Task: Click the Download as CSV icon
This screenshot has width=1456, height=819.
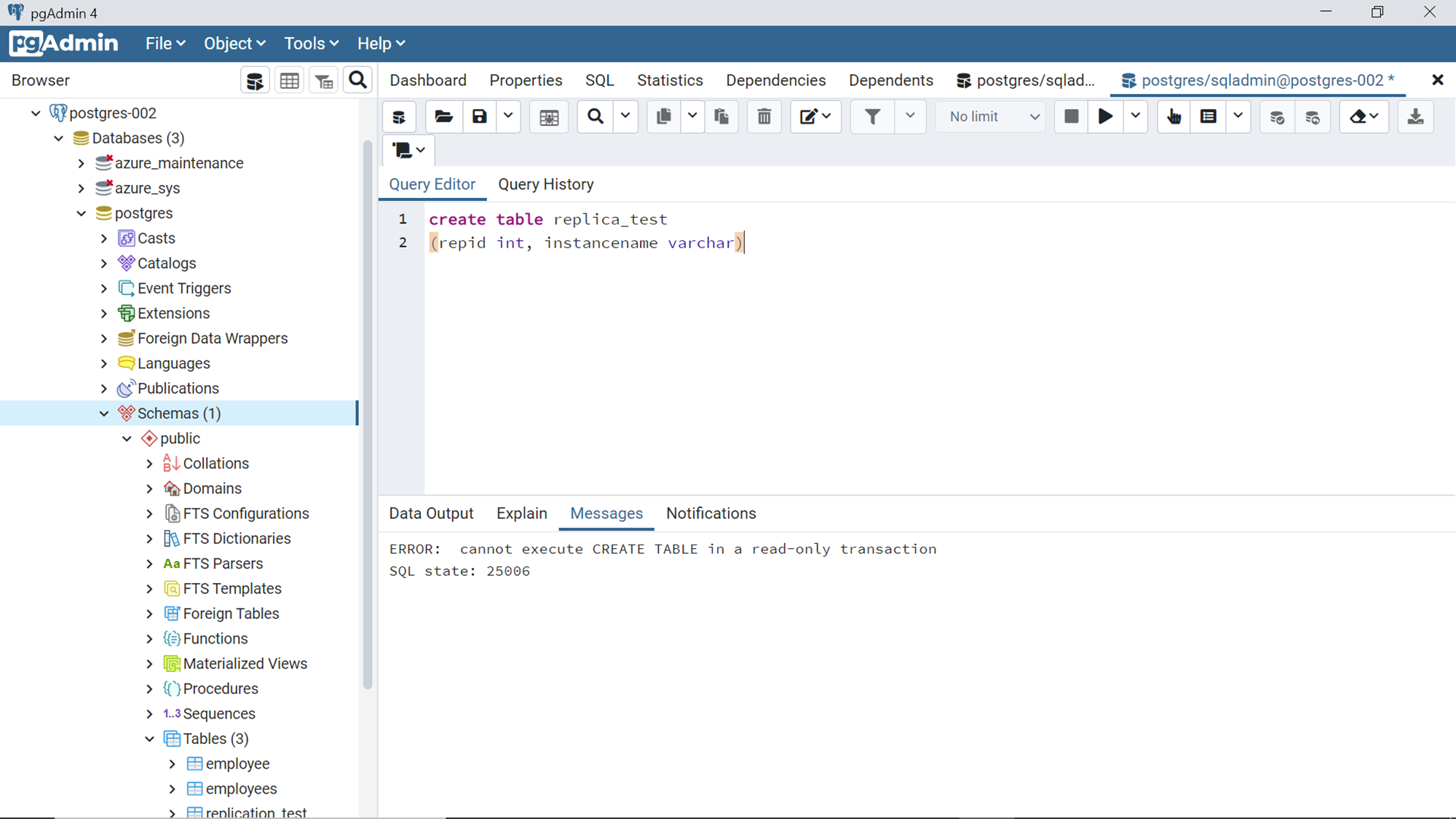Action: [x=1415, y=116]
